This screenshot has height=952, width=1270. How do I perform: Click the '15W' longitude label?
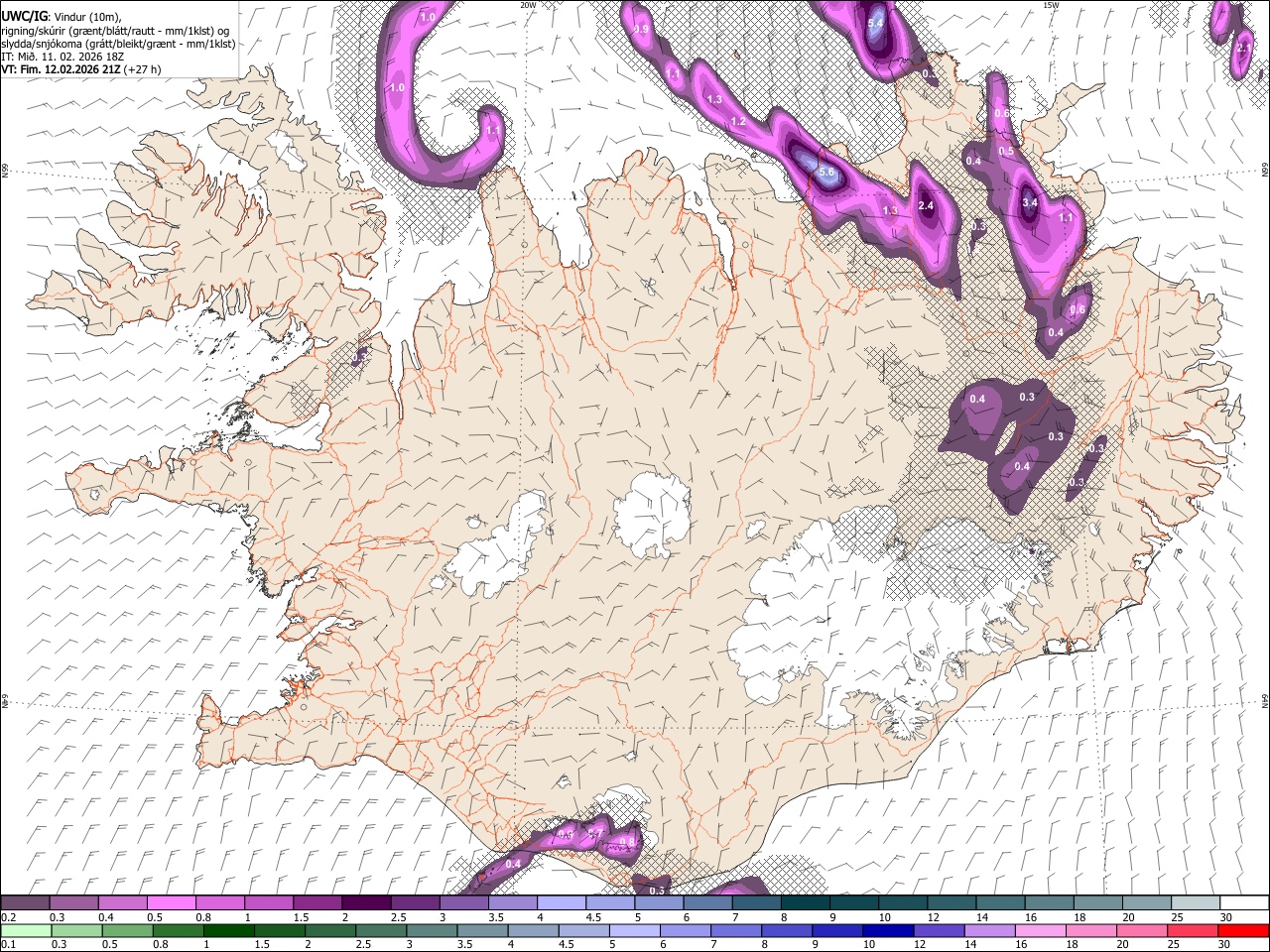tap(1051, 5)
